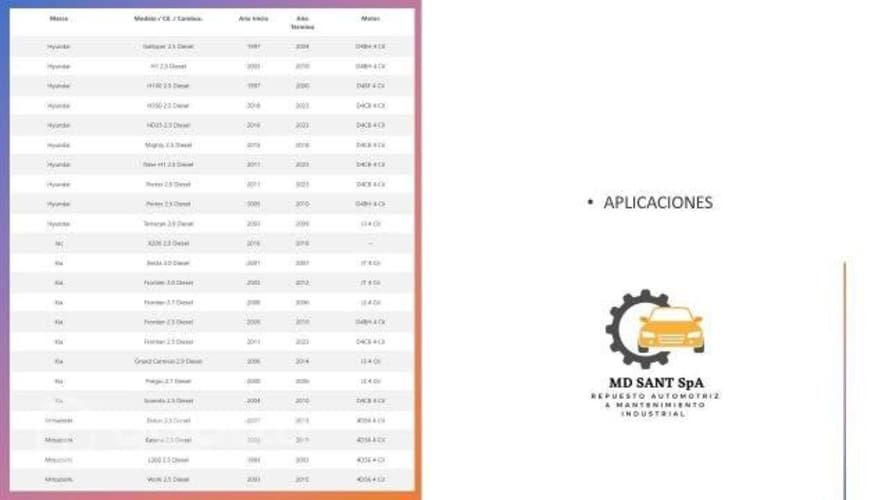Click the Besta 3.0 Diesel model cell
Viewport: 889px width, 500px height.
(x=168, y=263)
